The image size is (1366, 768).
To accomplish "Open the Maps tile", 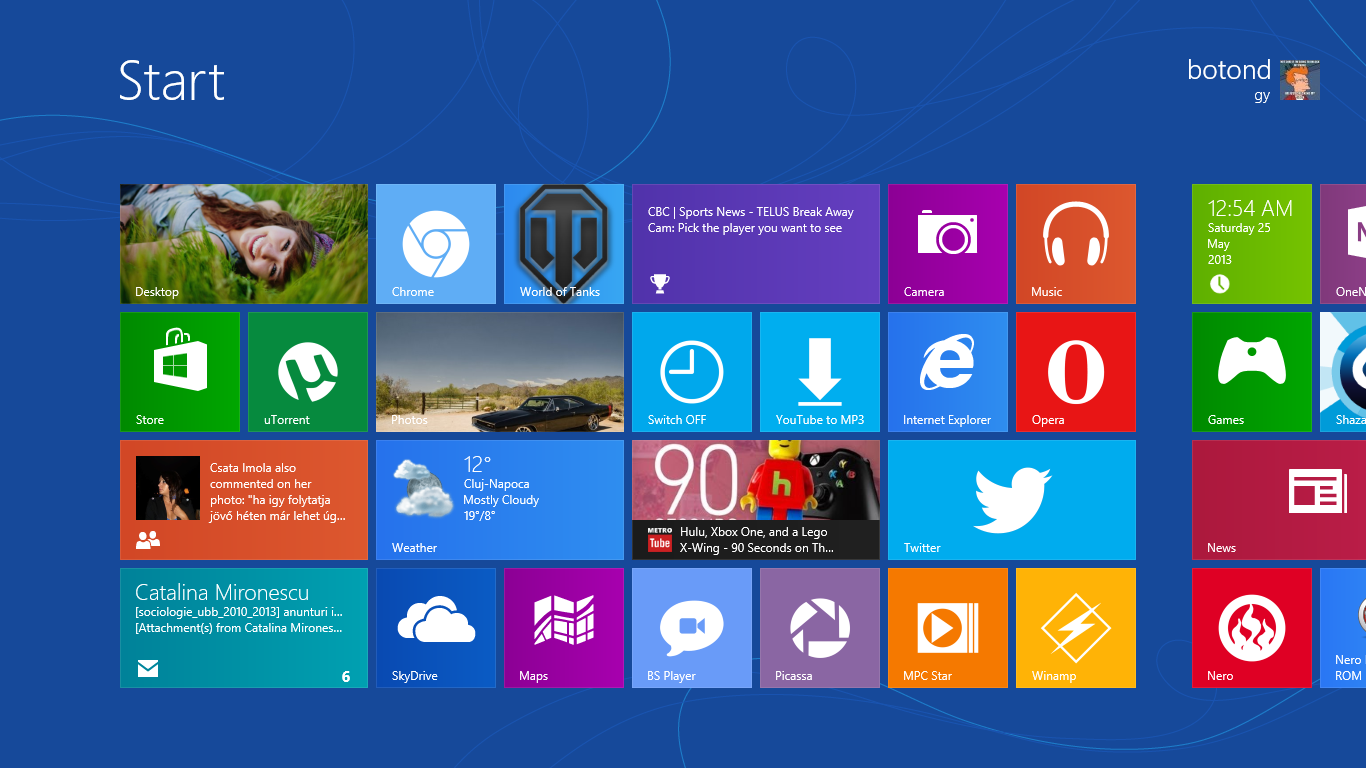I will pos(564,628).
